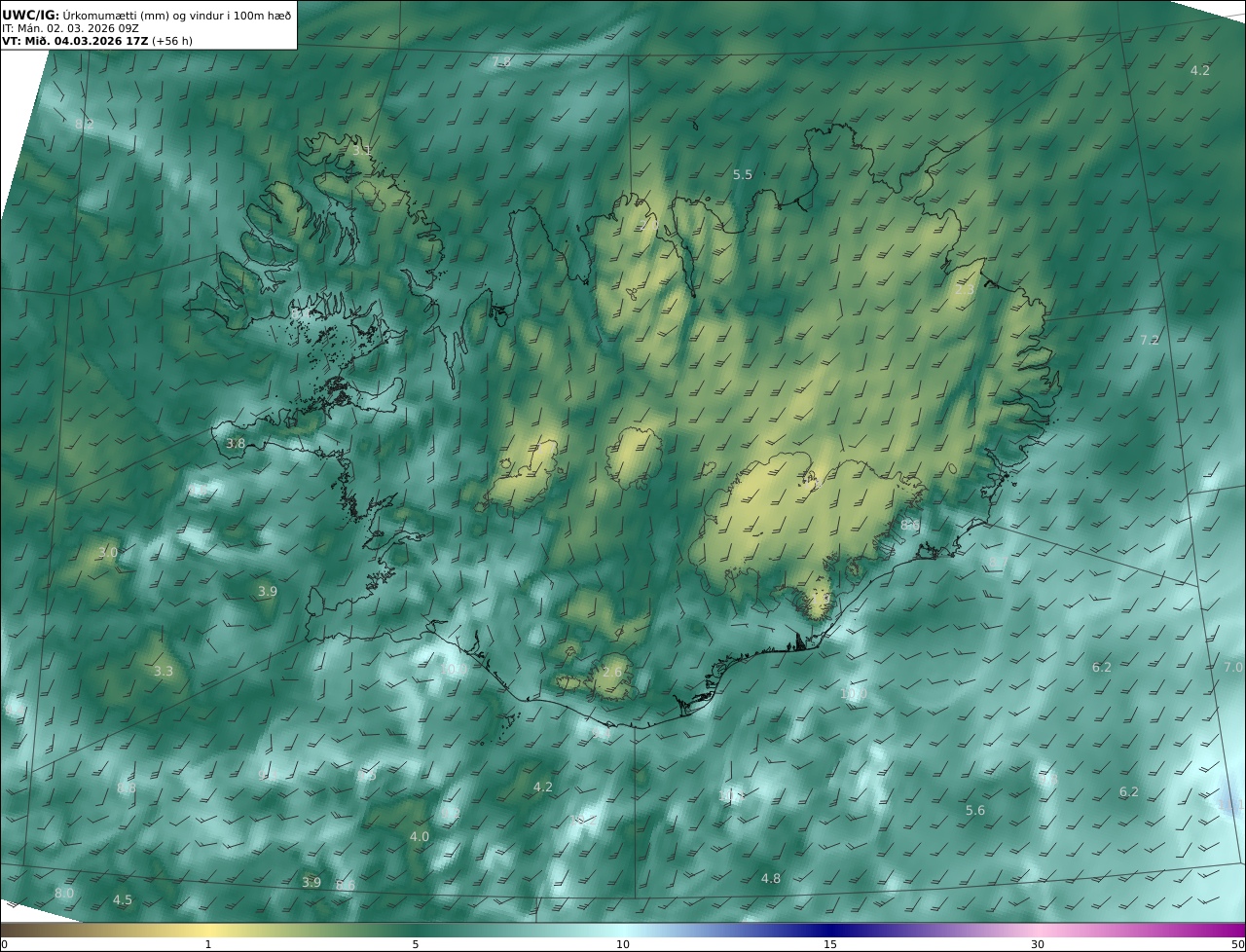Click the '4.8' value near the bottom edge
The image size is (1246, 952).
pos(771,879)
